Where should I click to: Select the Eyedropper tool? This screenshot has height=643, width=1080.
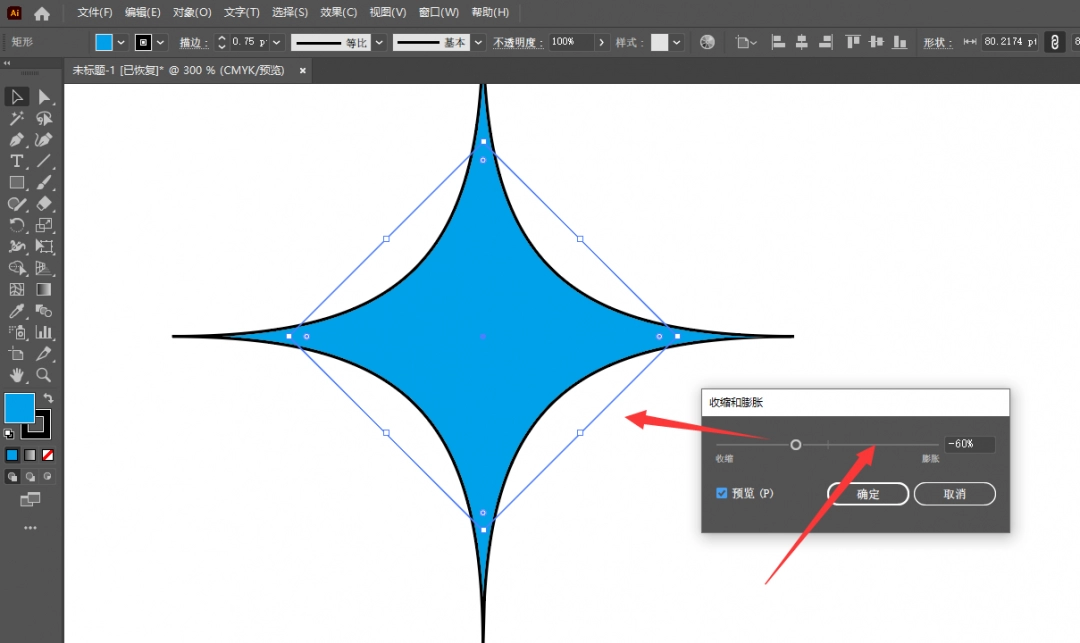pos(17,311)
